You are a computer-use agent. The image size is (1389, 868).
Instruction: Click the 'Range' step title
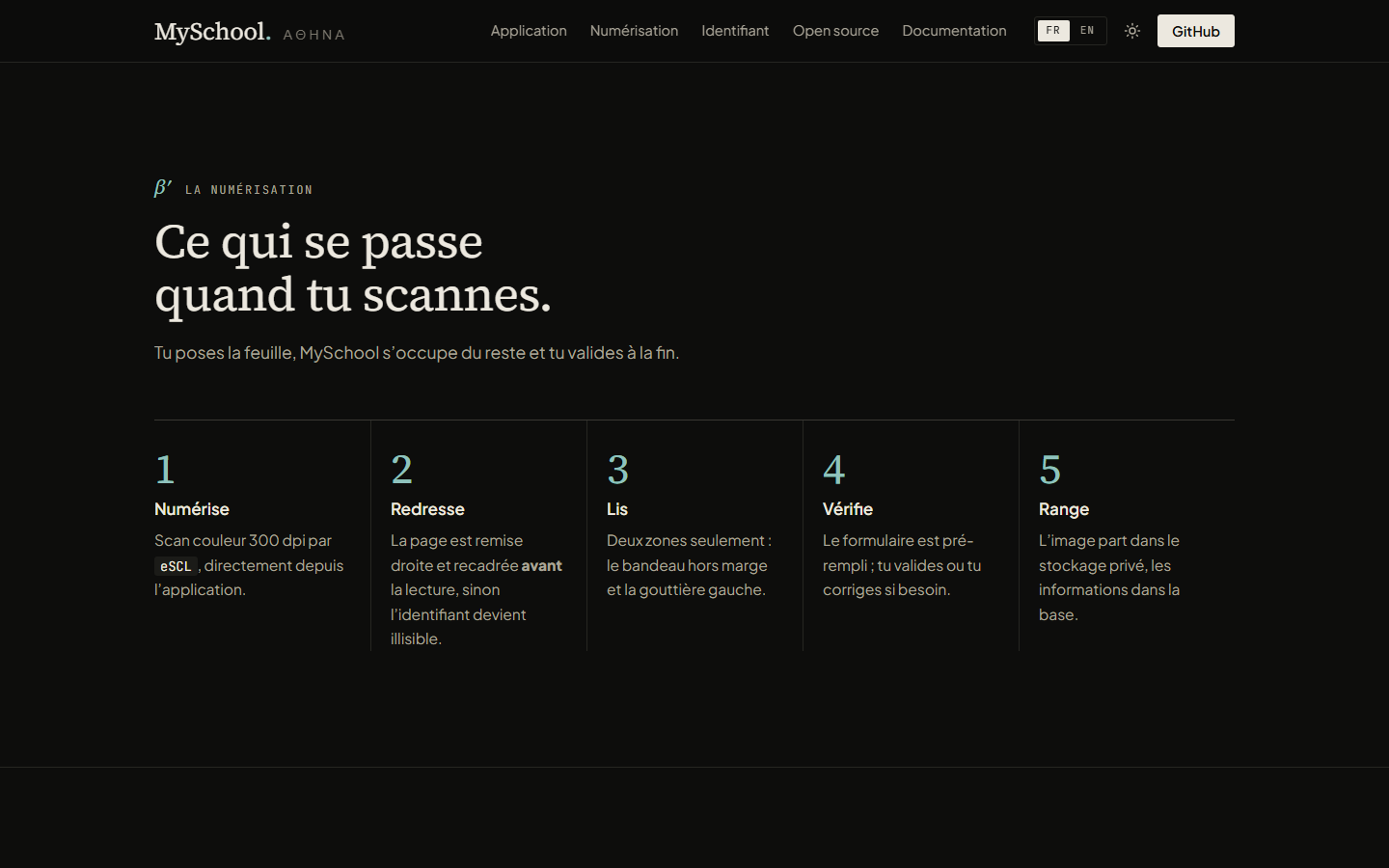1064,509
